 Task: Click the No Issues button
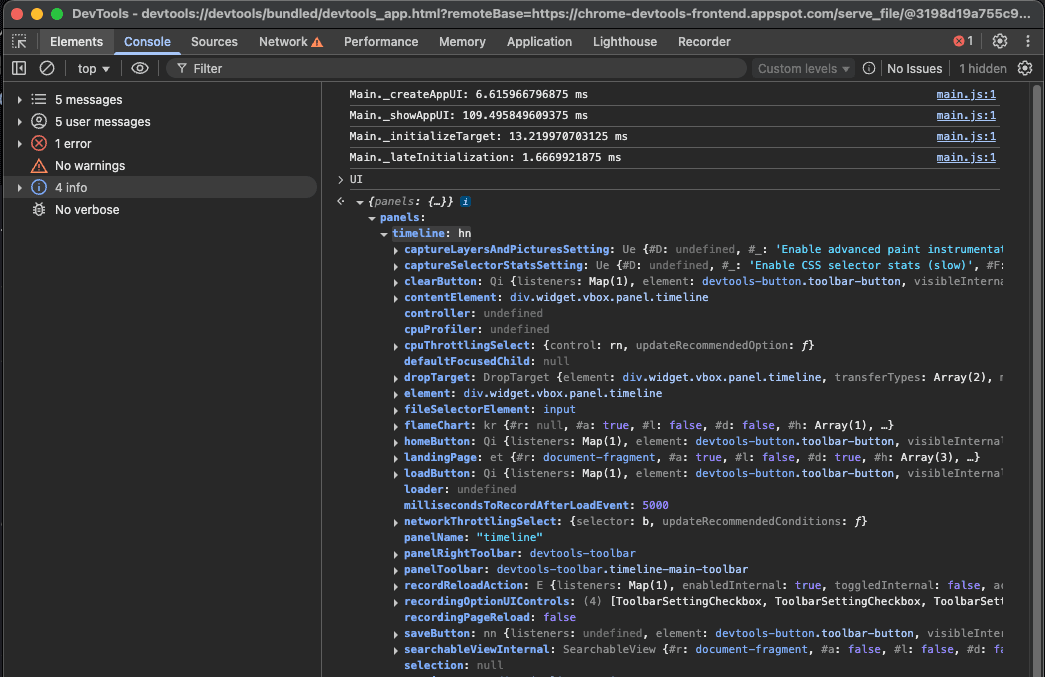coord(914,68)
